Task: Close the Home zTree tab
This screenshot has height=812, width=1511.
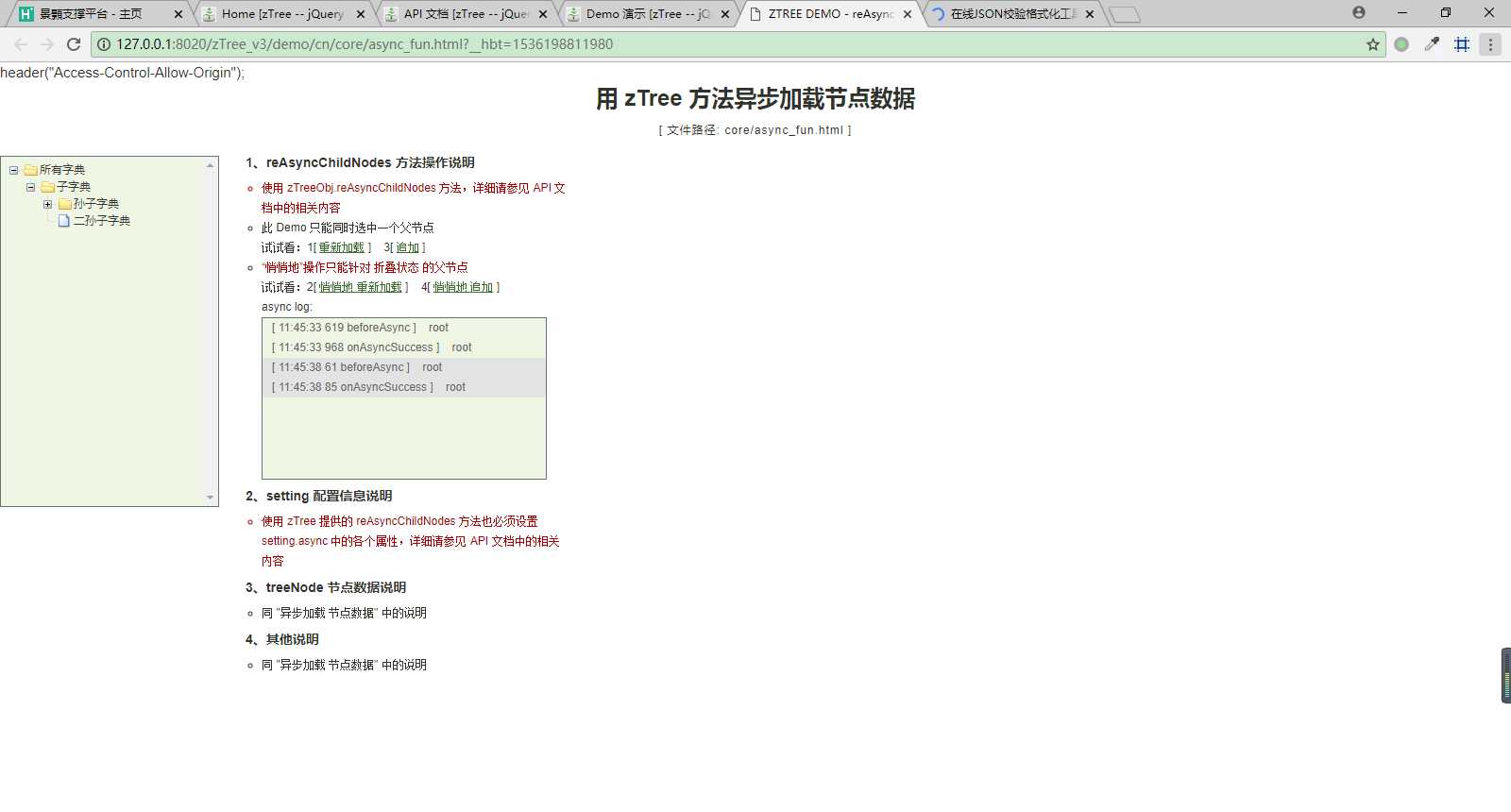Action: pyautogui.click(x=361, y=14)
